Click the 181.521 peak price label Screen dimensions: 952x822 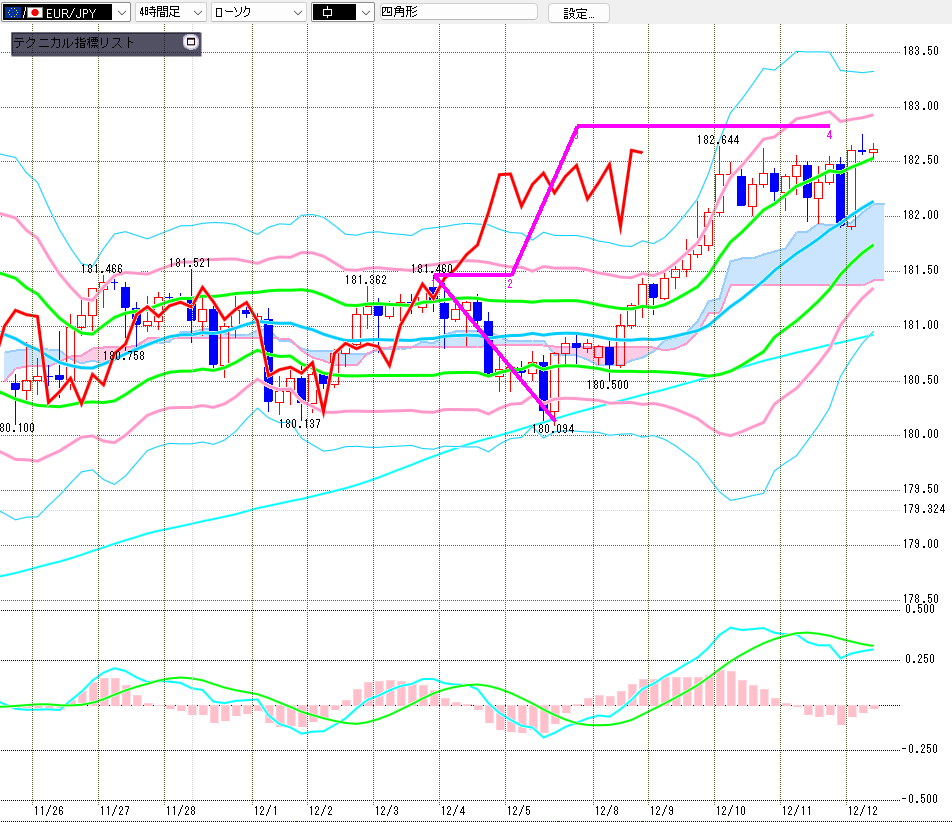[190, 263]
